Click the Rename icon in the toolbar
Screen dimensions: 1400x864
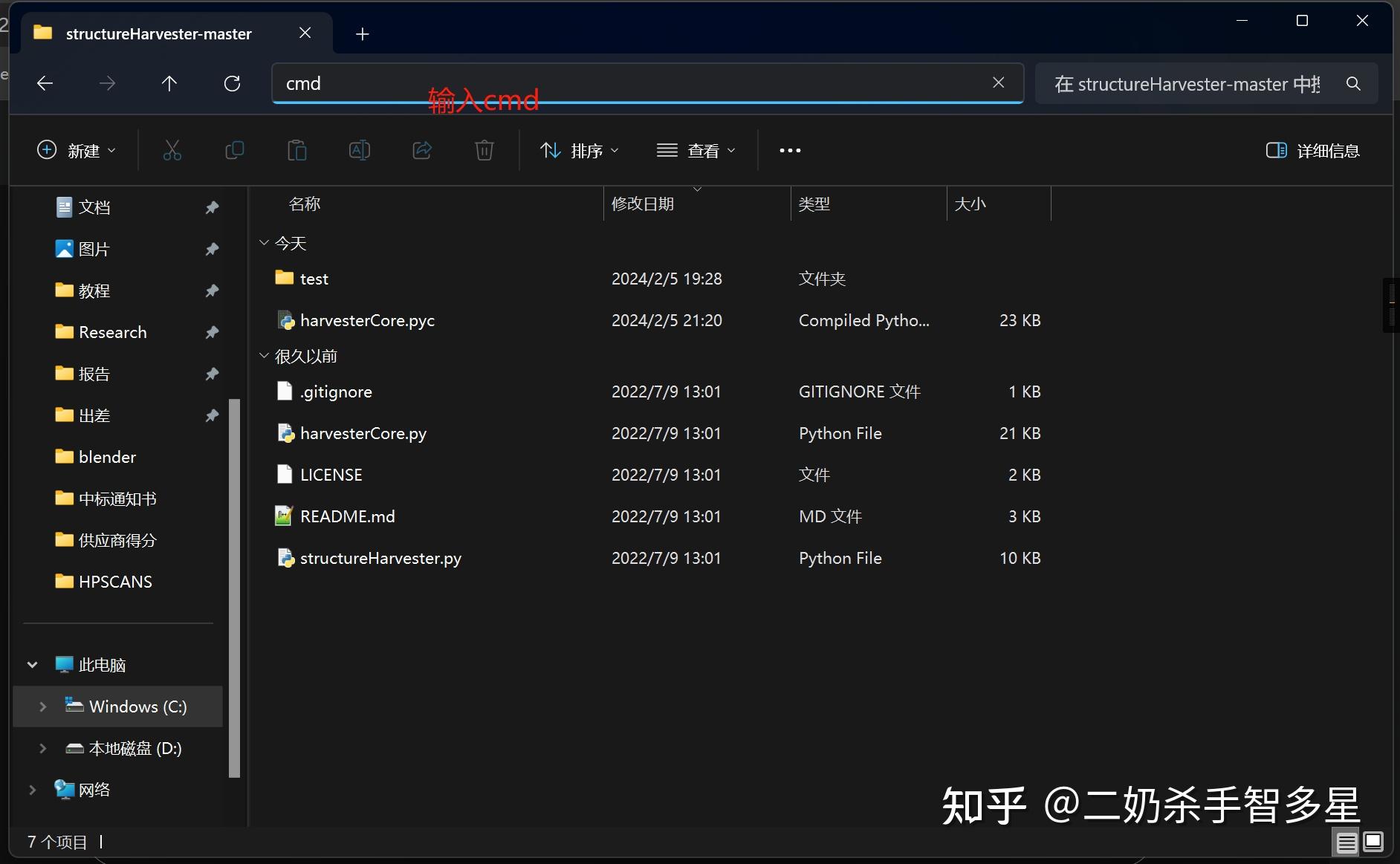pos(359,150)
